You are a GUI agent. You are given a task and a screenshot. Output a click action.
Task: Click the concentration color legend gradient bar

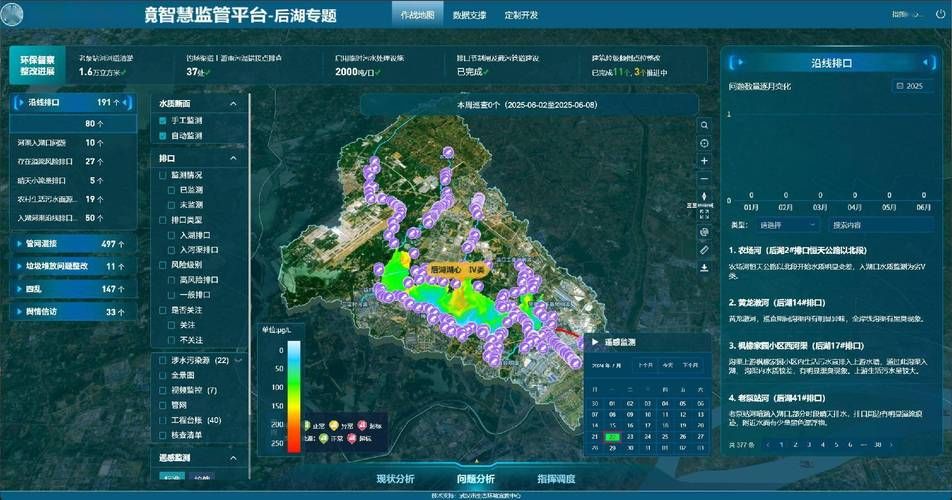click(x=293, y=396)
